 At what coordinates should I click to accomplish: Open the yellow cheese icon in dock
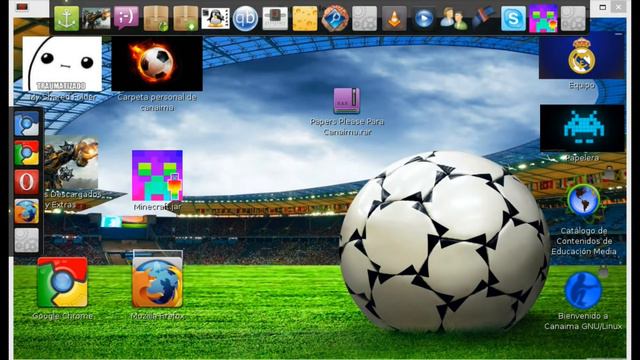click(x=305, y=19)
